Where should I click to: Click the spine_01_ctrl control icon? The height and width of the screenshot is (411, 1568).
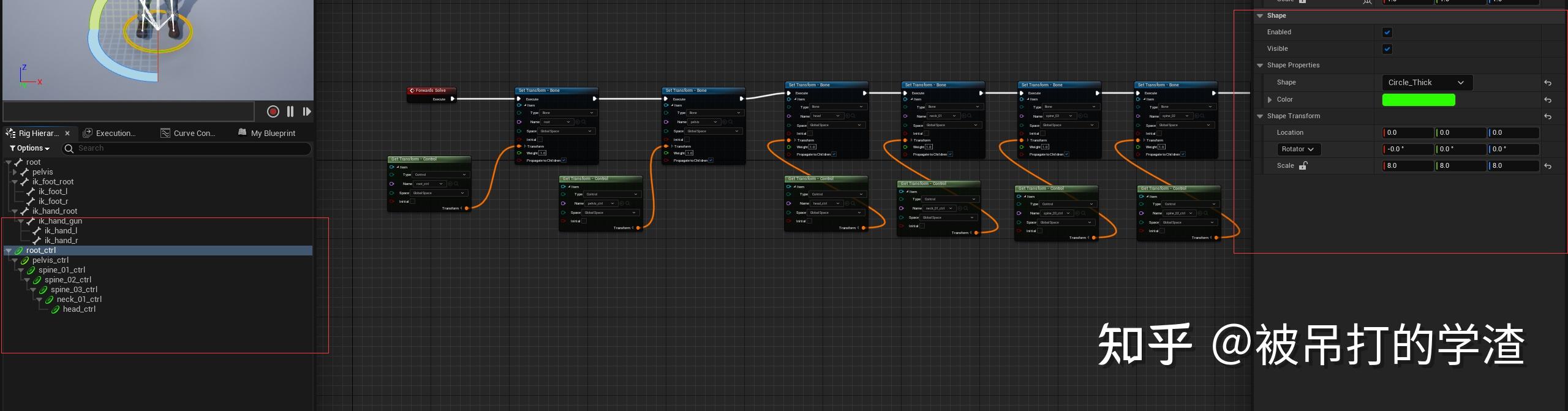(31, 270)
